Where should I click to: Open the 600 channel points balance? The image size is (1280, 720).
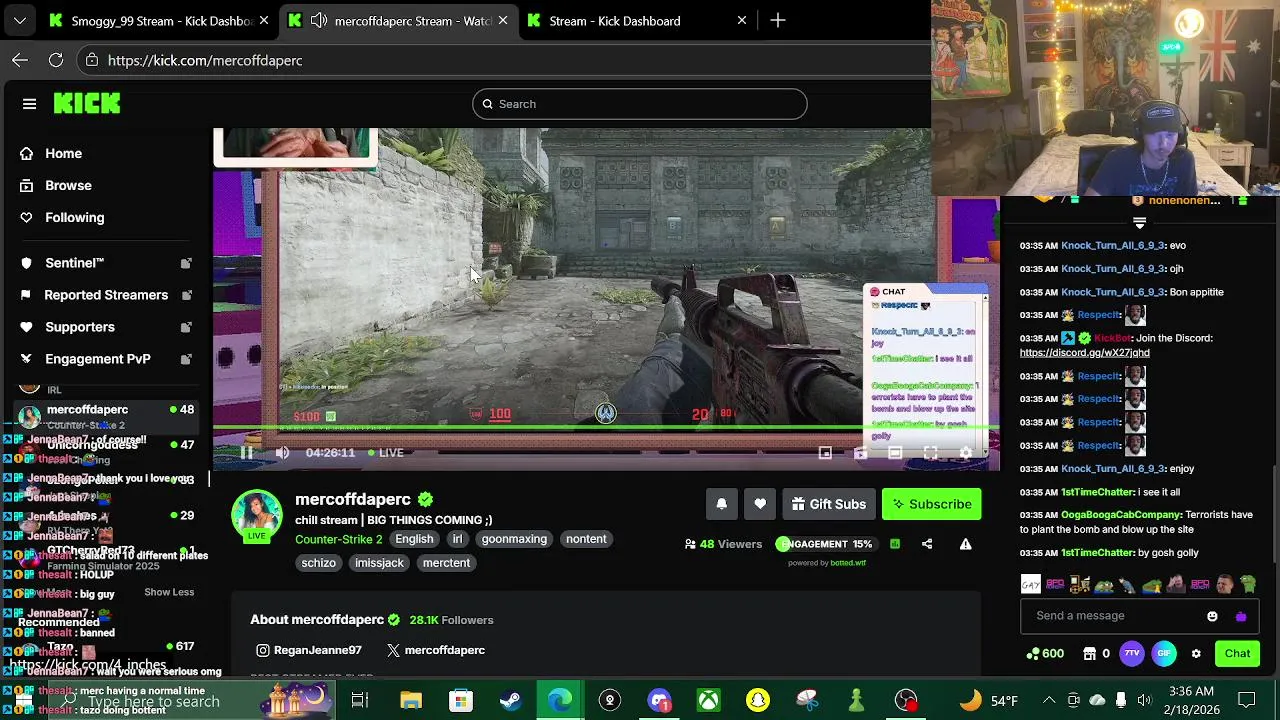[x=1045, y=654]
